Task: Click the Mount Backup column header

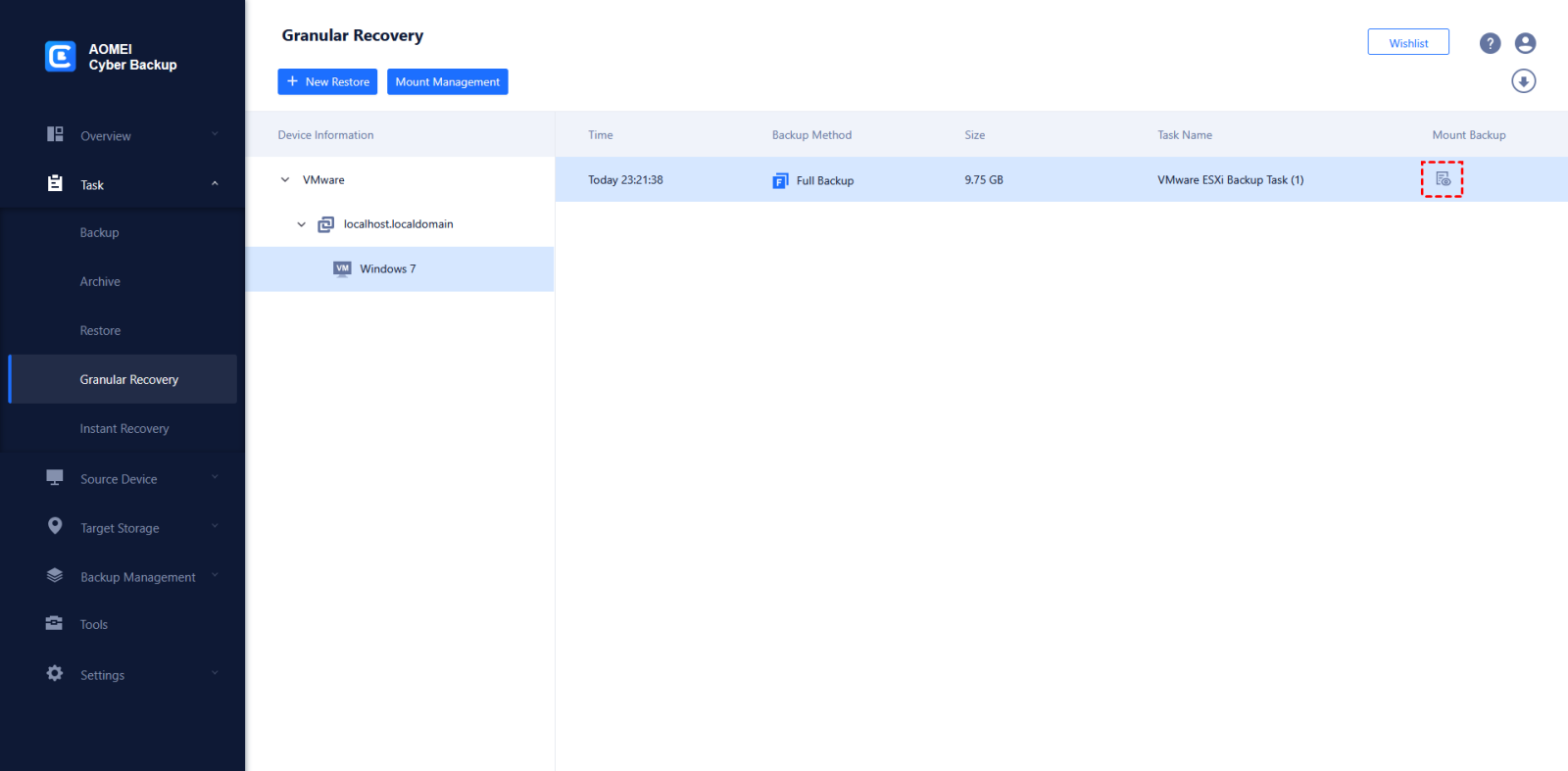Action: click(1469, 135)
